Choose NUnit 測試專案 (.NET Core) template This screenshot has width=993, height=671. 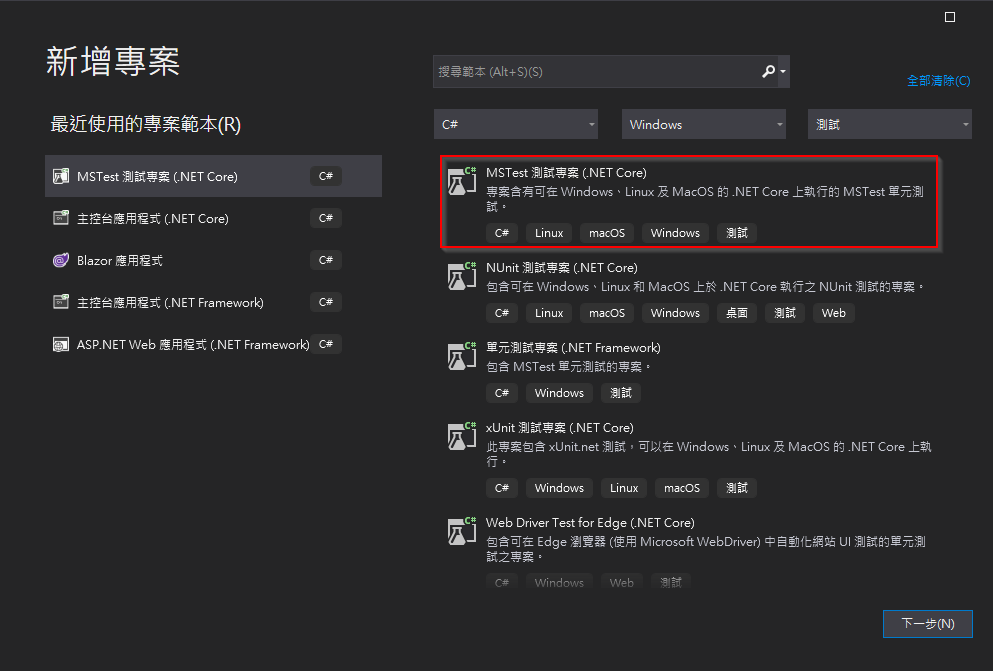pos(689,290)
